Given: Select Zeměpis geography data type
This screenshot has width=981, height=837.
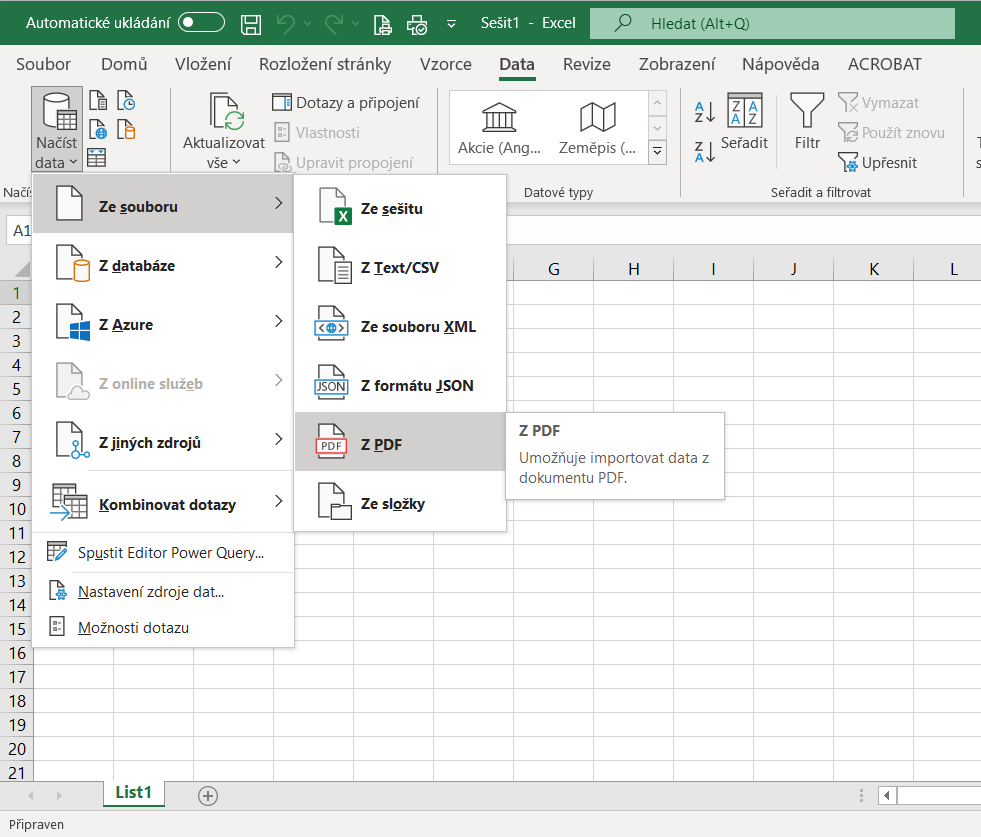Looking at the screenshot, I should click(x=598, y=128).
